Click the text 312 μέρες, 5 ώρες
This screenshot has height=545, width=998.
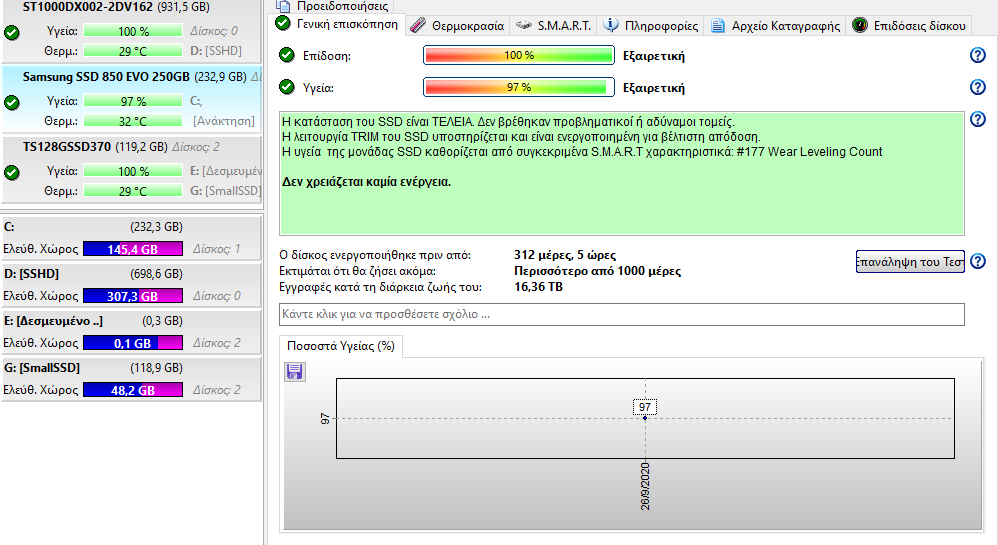[x=565, y=255]
